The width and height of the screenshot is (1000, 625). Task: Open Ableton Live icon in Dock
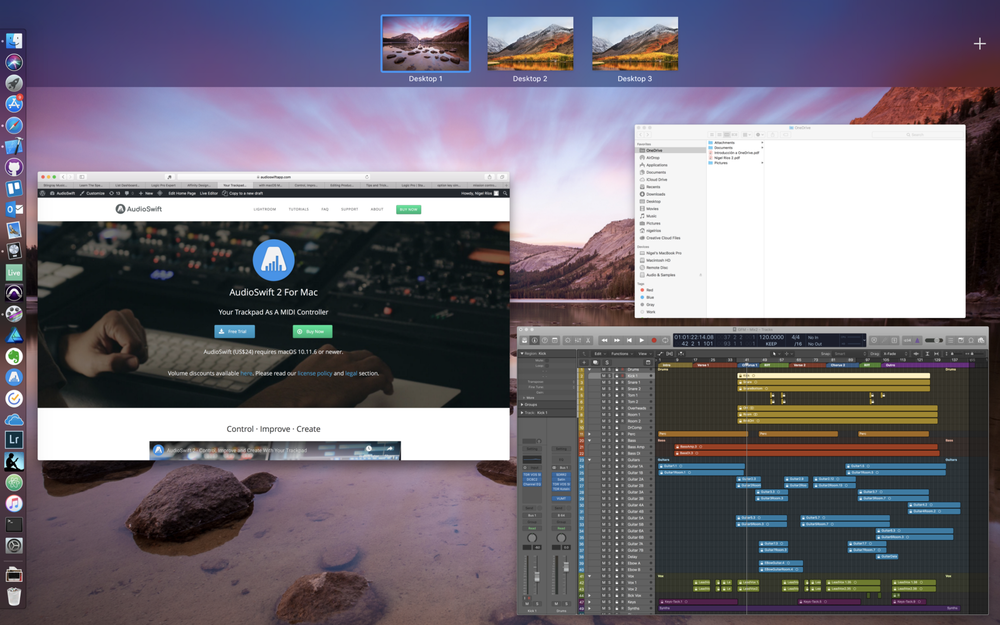[14, 272]
